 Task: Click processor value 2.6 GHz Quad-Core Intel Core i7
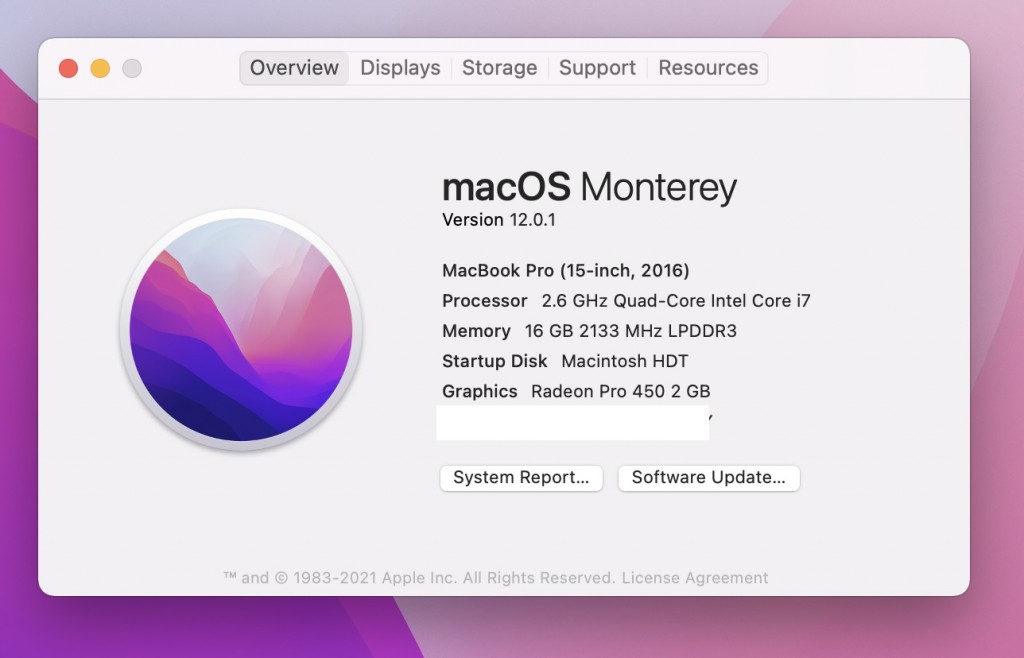tap(676, 301)
